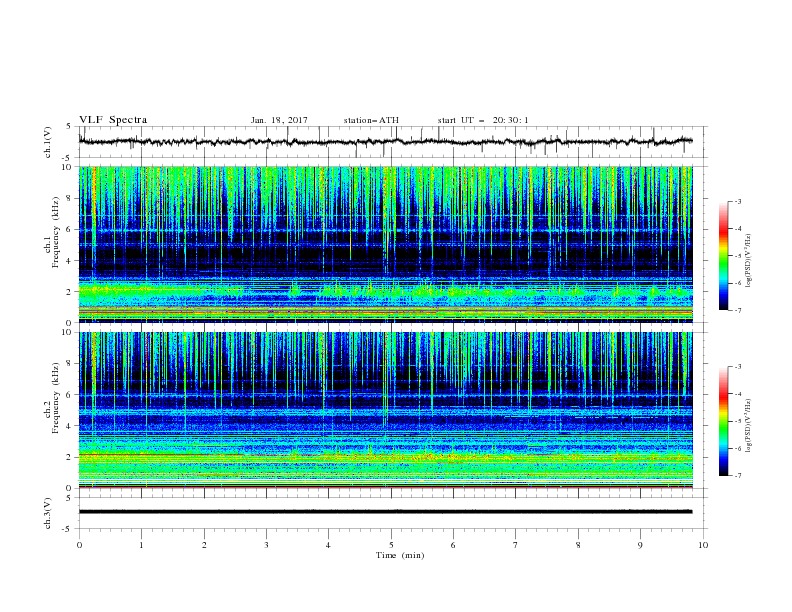
Task: Click the ch.1 spectrogram panel
Action: pos(385,244)
